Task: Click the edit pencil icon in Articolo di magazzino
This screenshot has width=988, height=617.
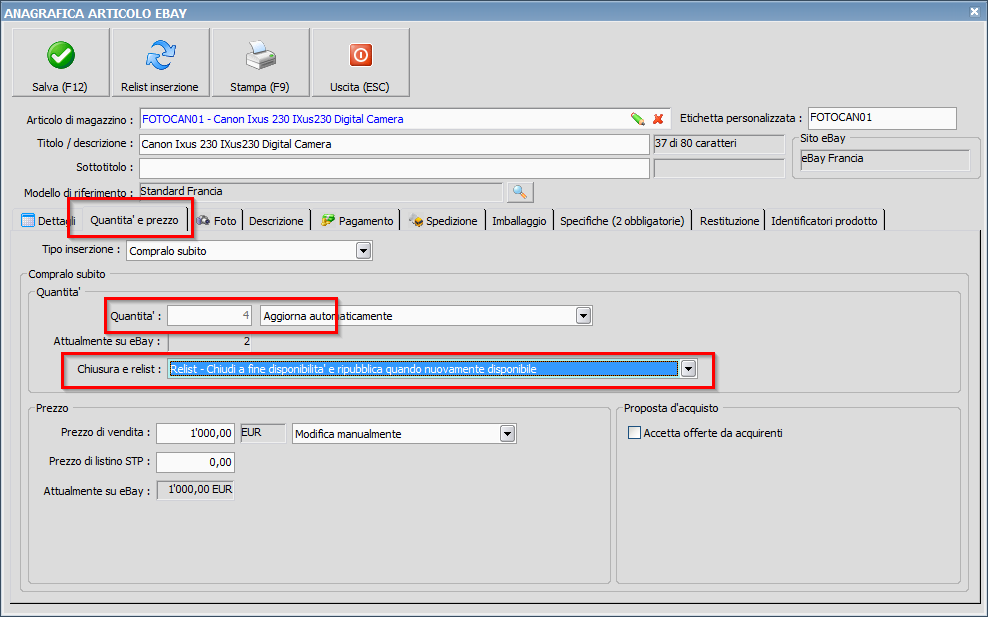Action: 638,119
